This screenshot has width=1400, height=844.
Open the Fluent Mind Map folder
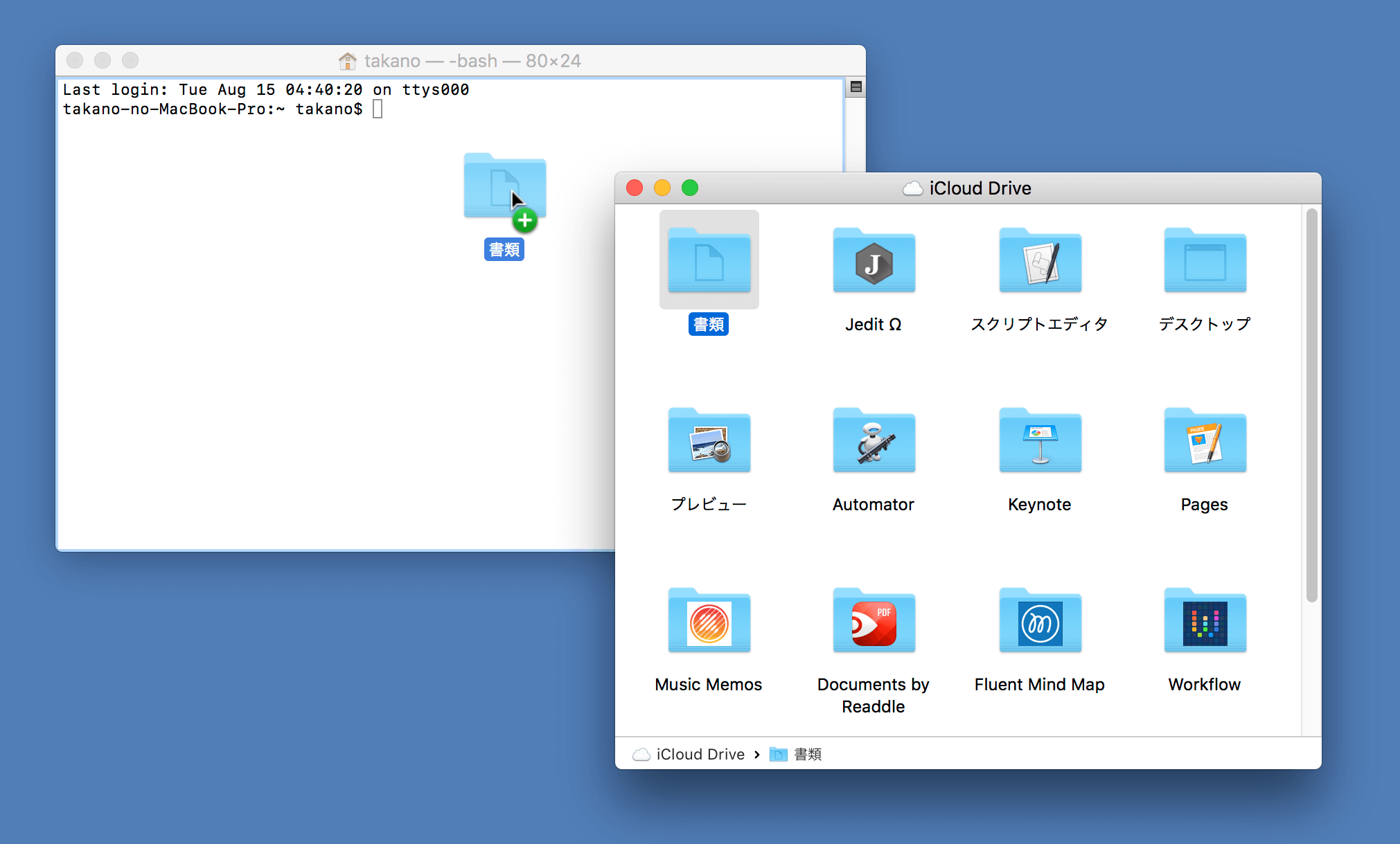click(1040, 620)
